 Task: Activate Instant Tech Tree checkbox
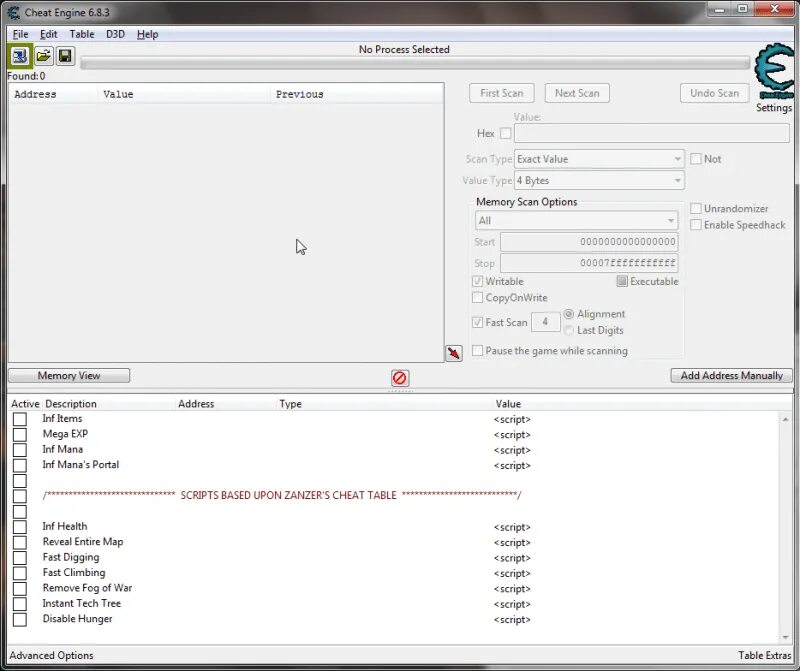pos(20,604)
